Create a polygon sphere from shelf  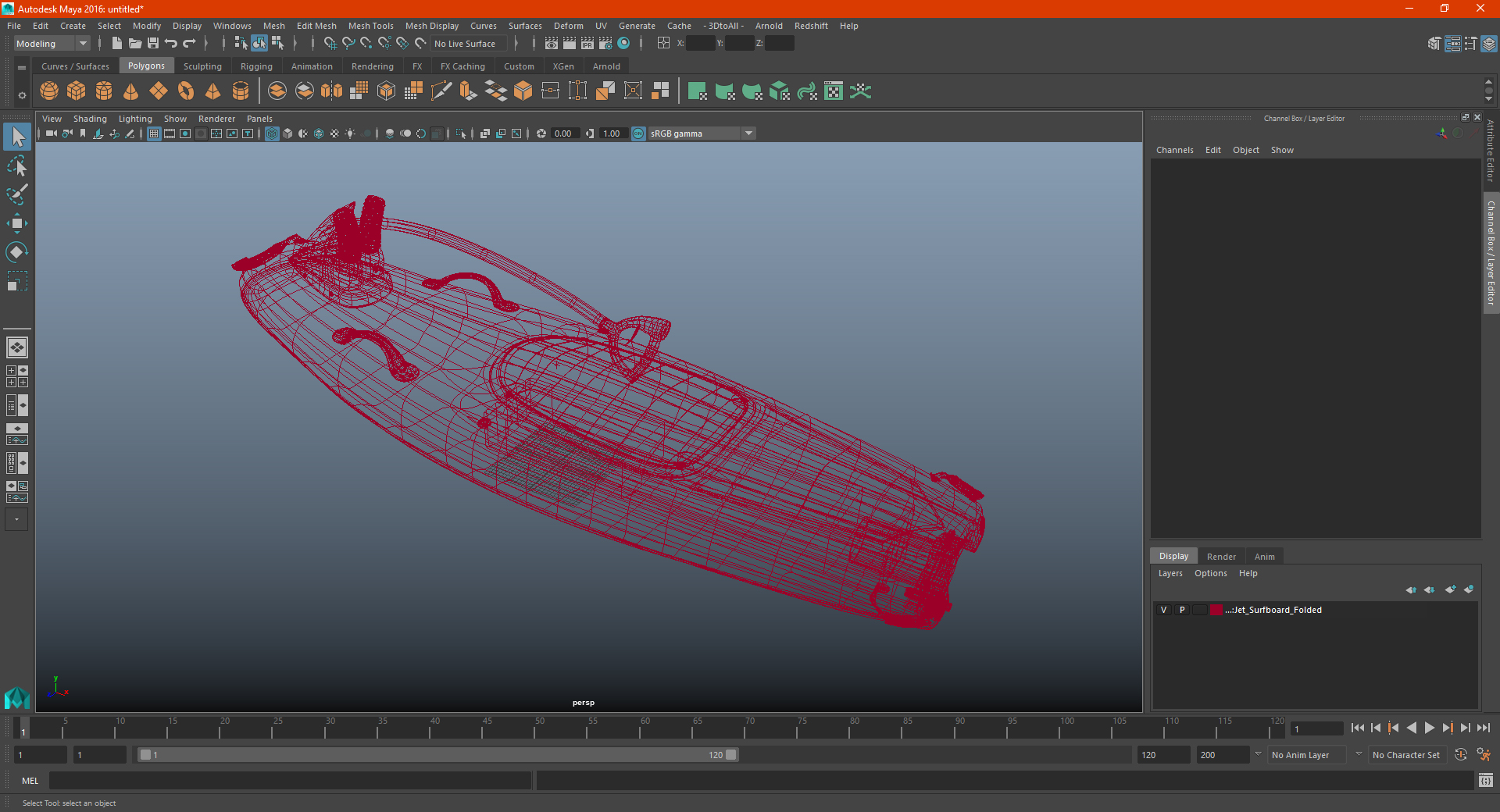pyautogui.click(x=49, y=91)
